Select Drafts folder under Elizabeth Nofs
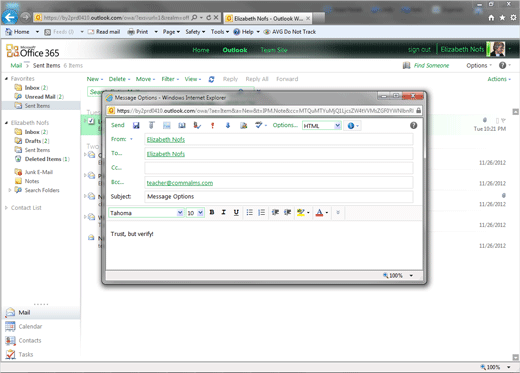 (x=32, y=141)
